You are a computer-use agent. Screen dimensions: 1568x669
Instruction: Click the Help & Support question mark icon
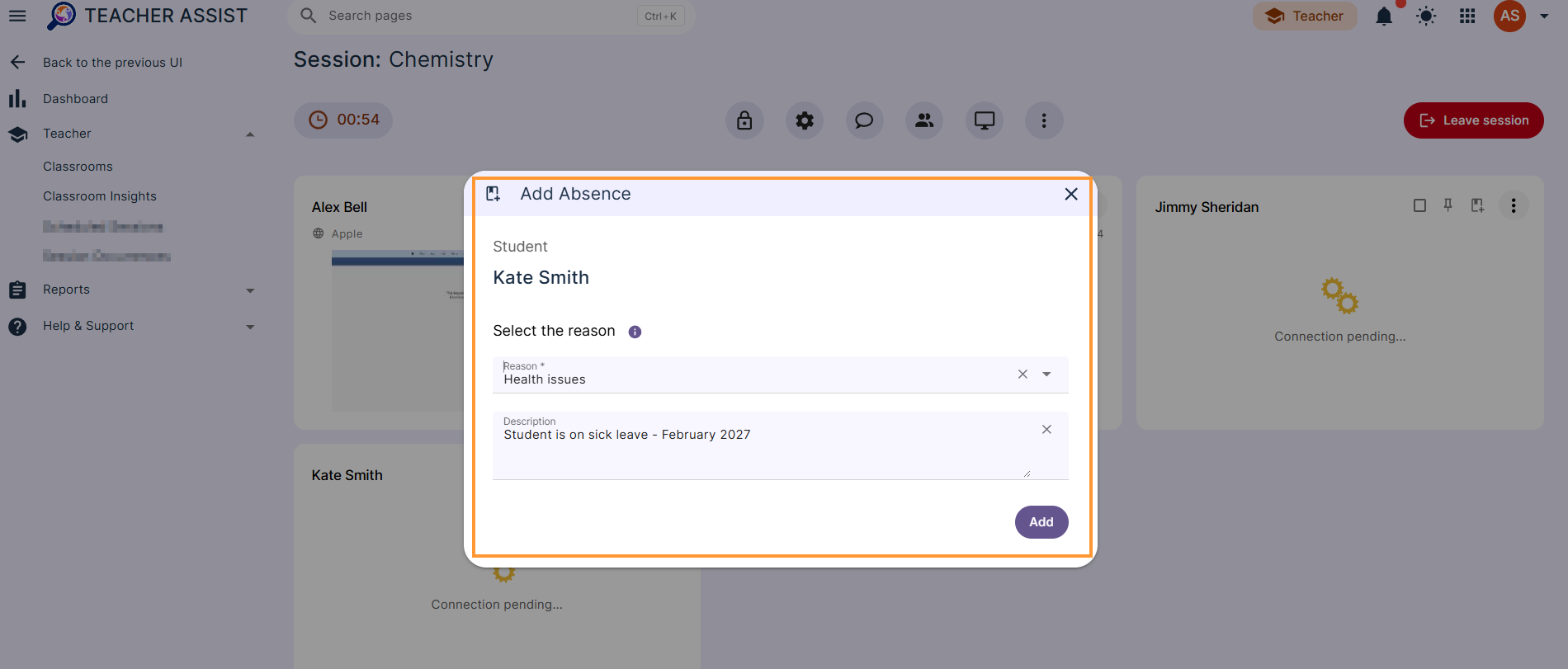tap(17, 327)
